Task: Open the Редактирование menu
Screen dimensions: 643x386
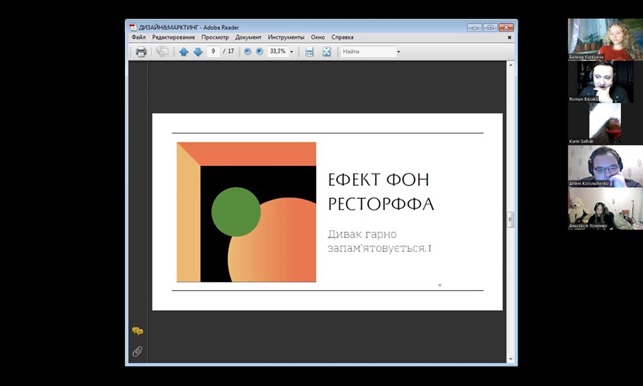Action: 173,37
